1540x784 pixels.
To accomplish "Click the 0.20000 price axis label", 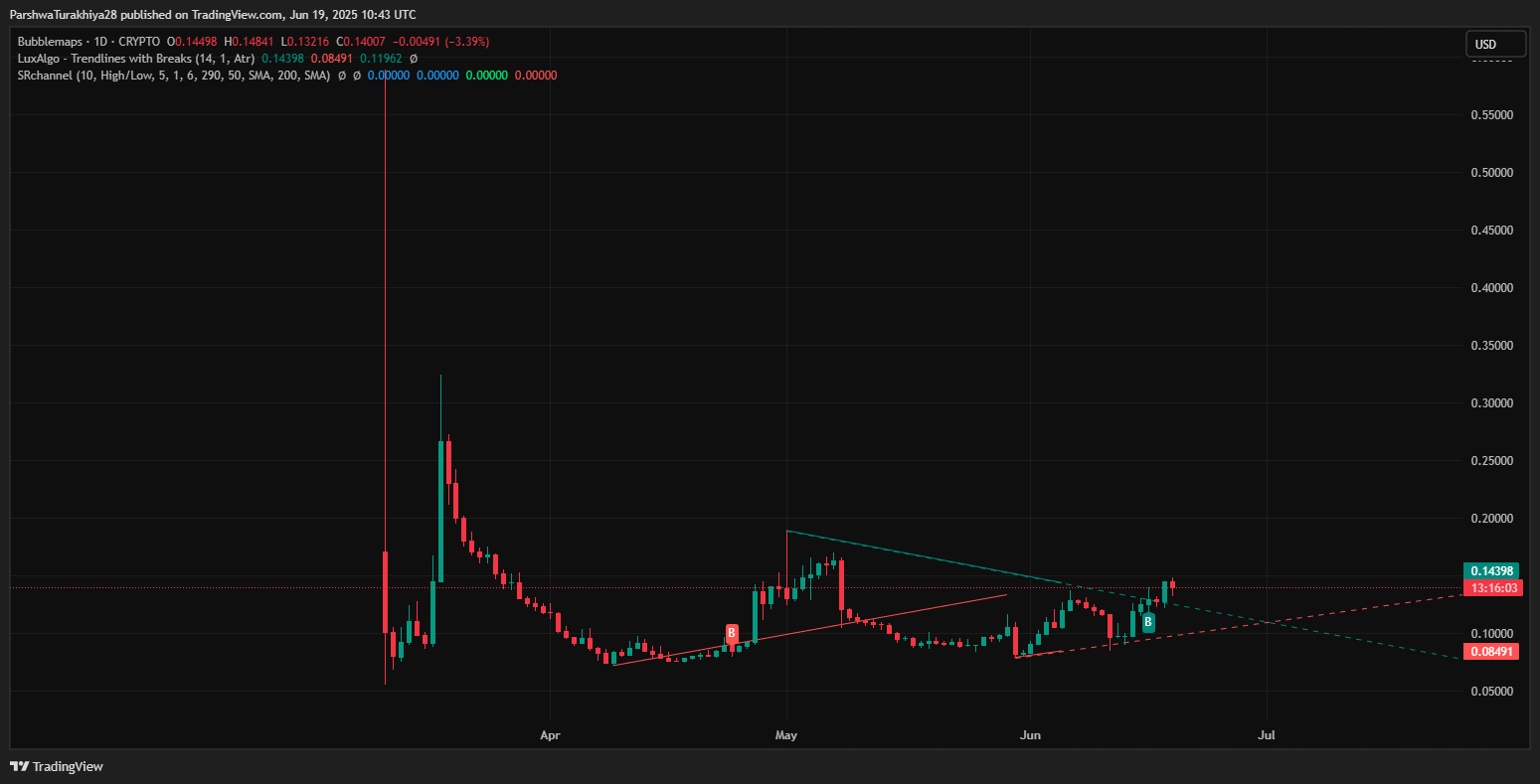I will click(x=1491, y=519).
